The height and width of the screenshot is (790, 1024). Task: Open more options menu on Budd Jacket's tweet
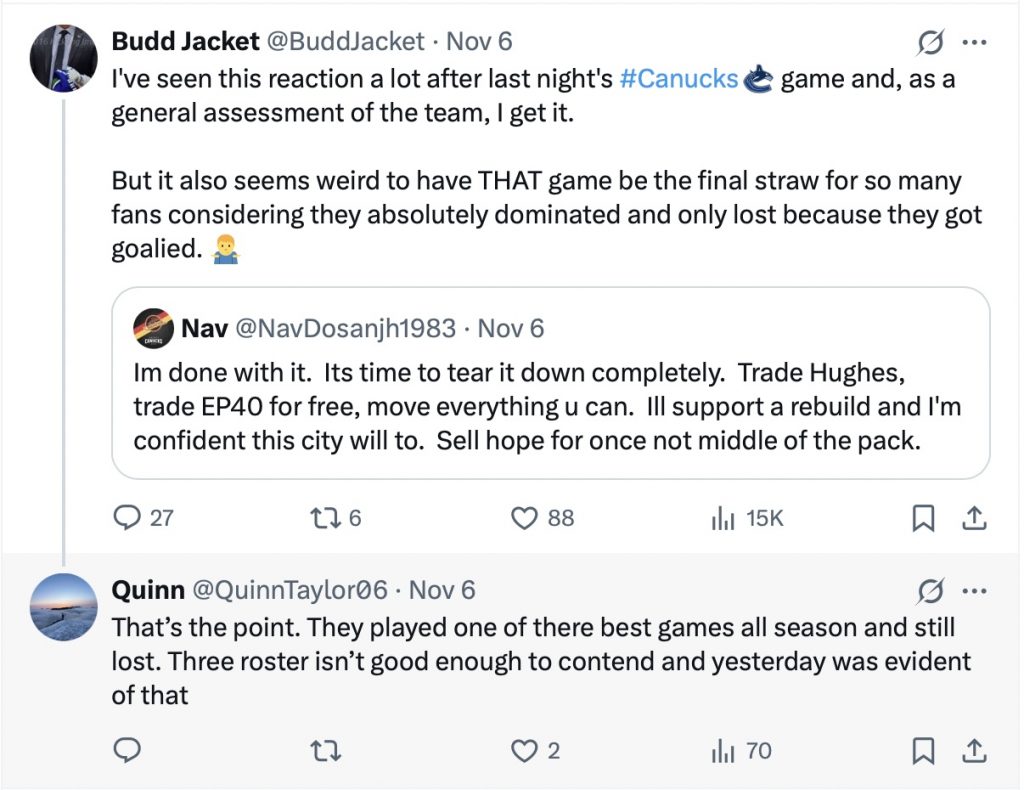[x=974, y=43]
